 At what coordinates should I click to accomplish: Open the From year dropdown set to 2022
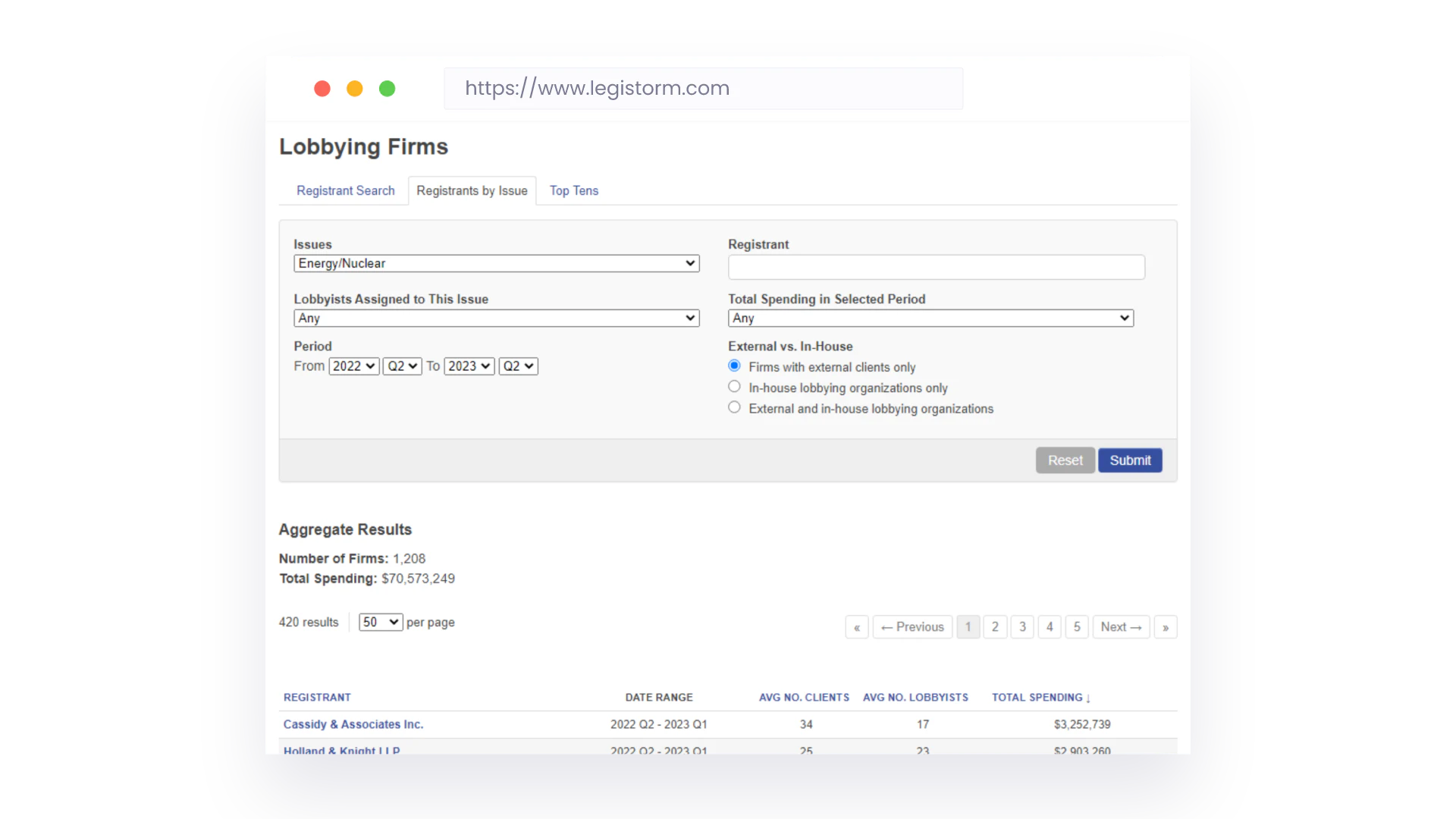(353, 366)
